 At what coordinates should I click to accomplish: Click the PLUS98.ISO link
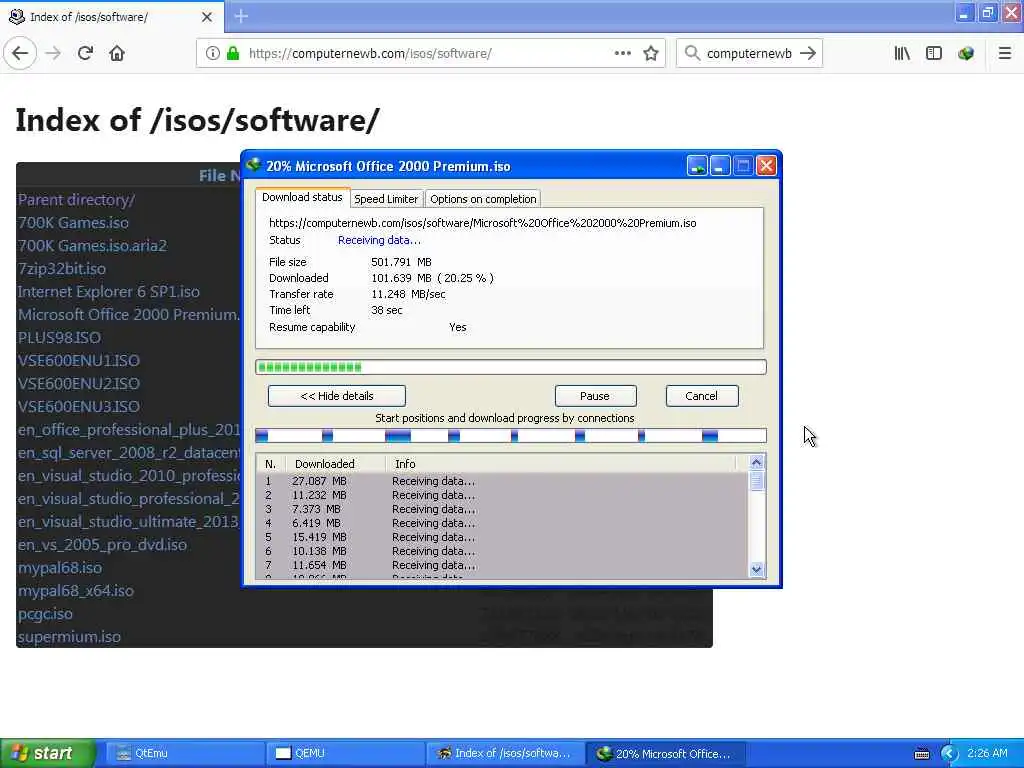pos(59,338)
